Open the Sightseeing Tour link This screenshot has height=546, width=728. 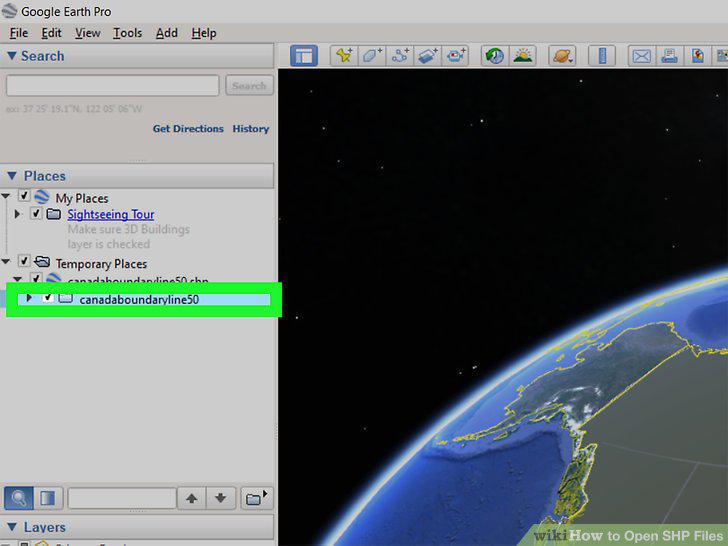click(x=110, y=214)
